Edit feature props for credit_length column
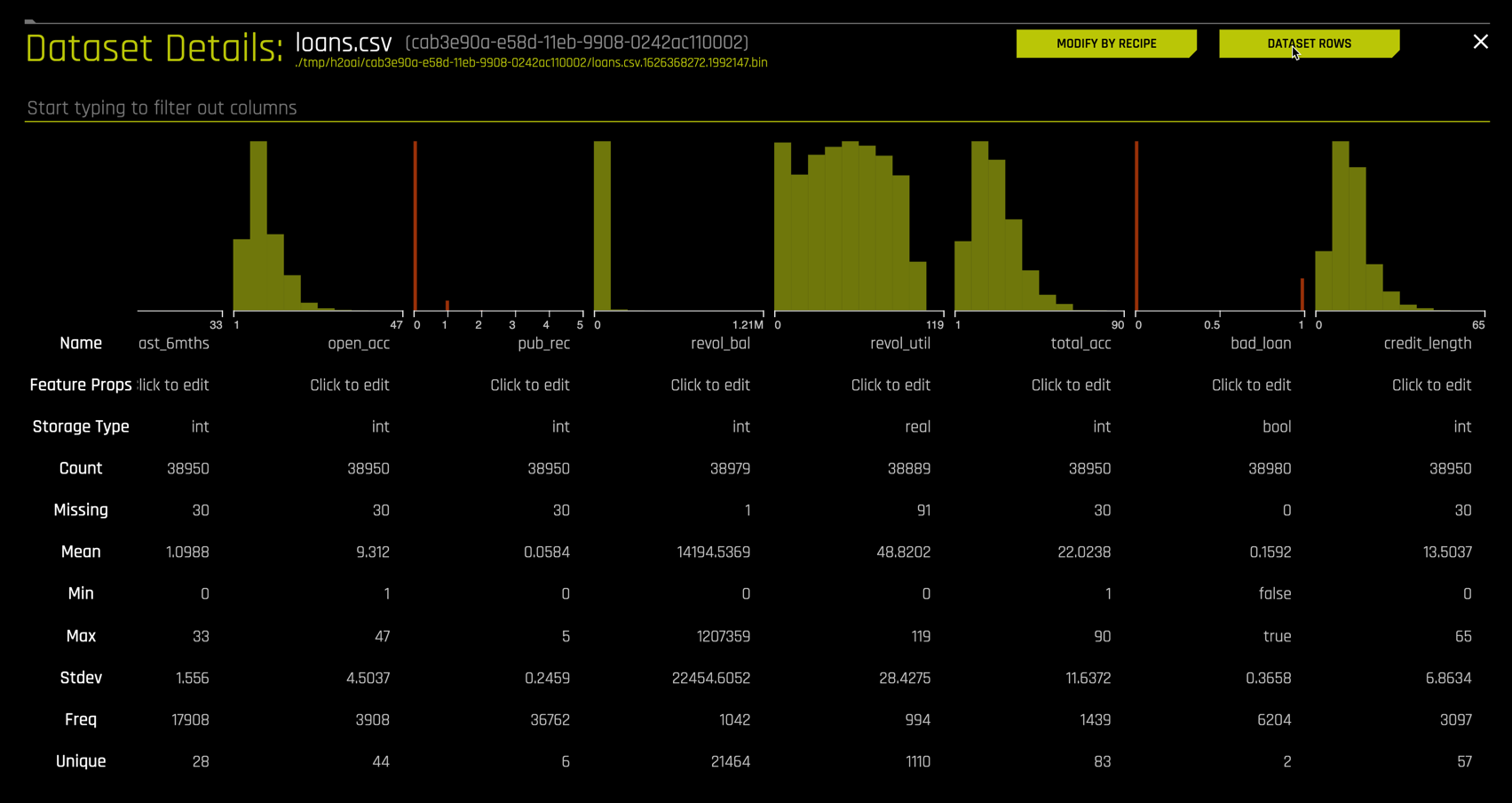This screenshot has width=1512, height=803. [1431, 386]
